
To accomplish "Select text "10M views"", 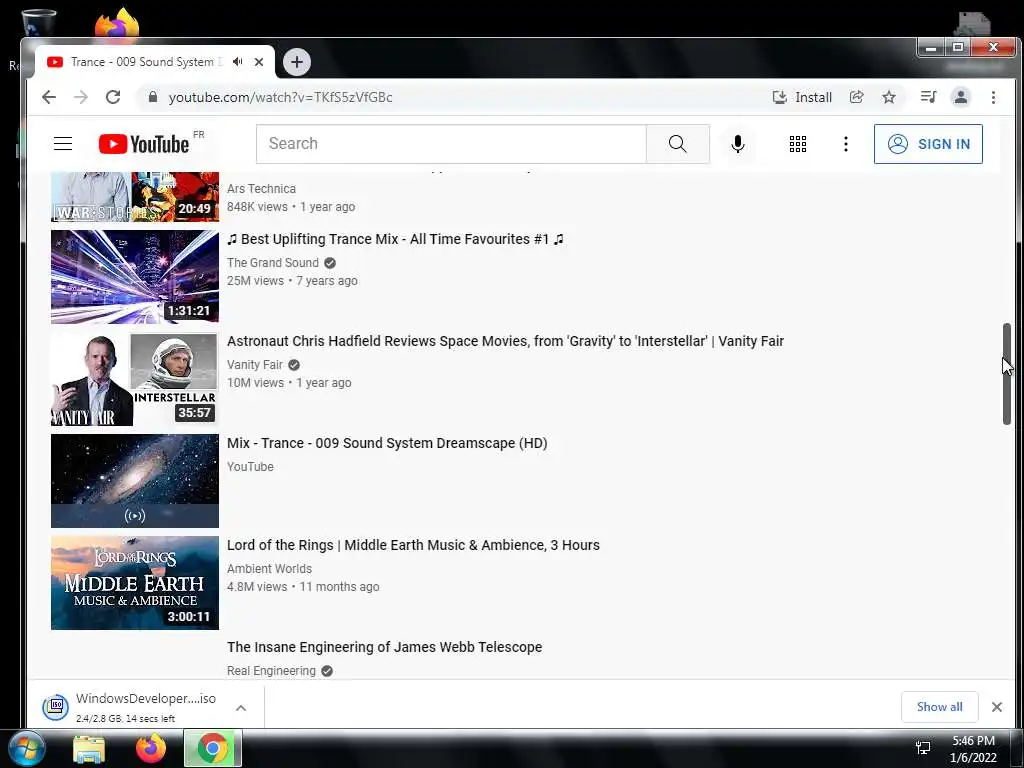I will coord(255,383).
